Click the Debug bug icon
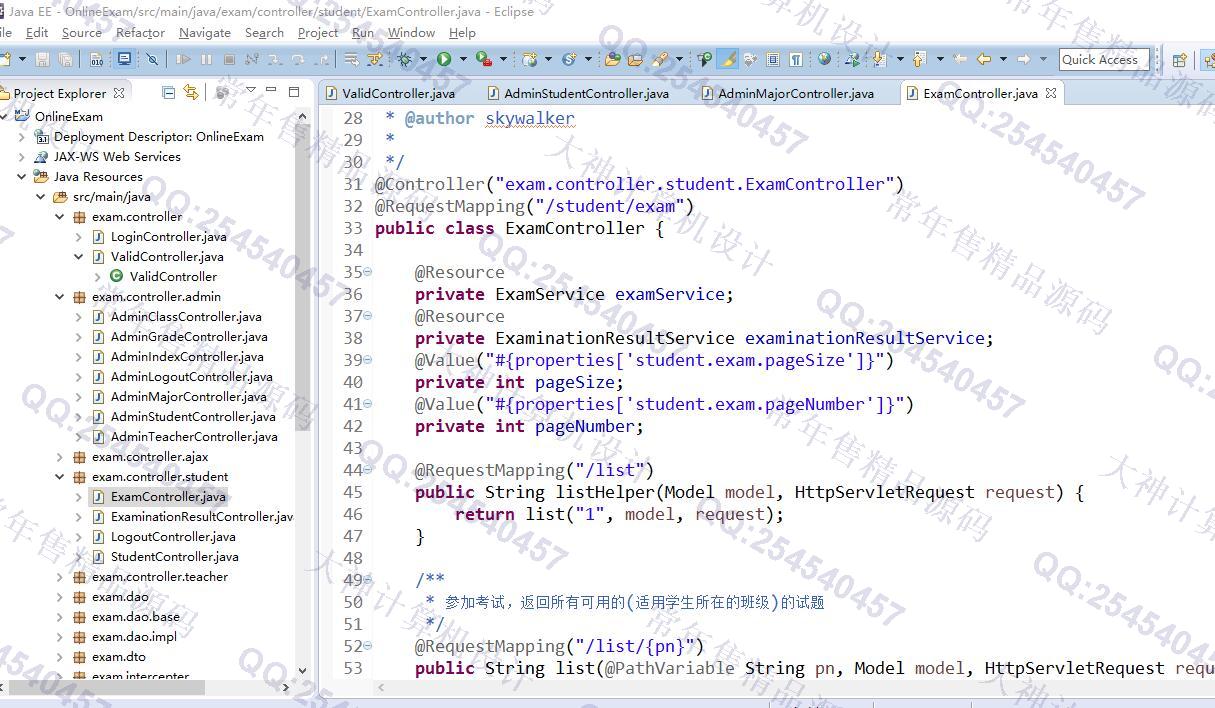1215x708 pixels. pyautogui.click(x=404, y=59)
